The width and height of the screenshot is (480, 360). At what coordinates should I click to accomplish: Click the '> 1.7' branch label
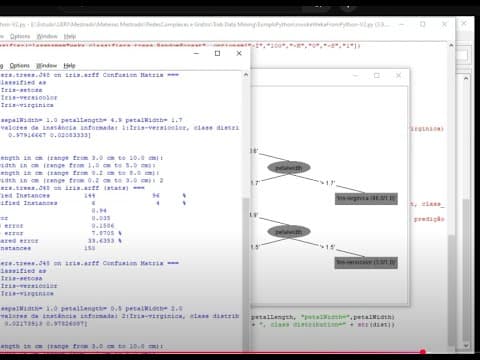tap(328, 183)
